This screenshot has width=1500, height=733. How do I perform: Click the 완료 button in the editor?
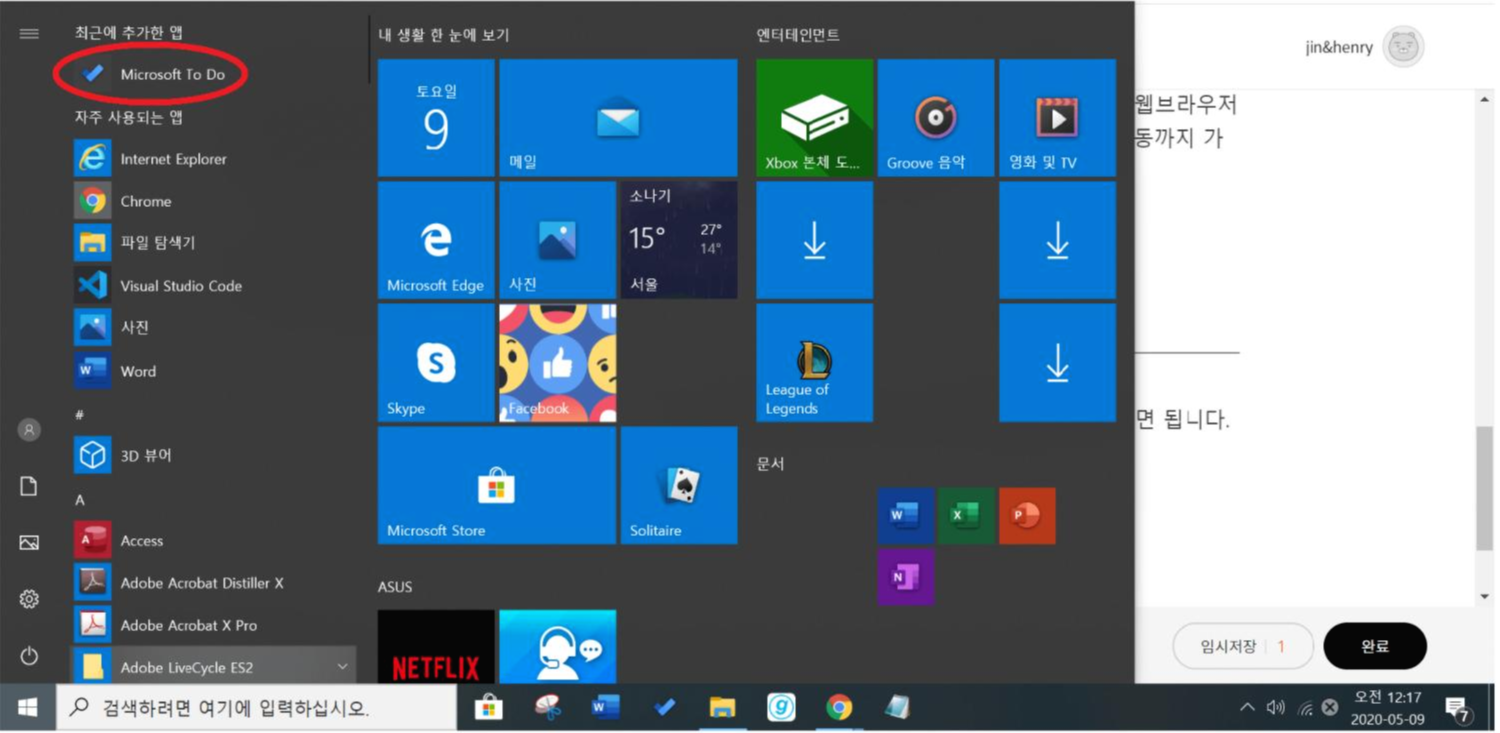(1375, 646)
